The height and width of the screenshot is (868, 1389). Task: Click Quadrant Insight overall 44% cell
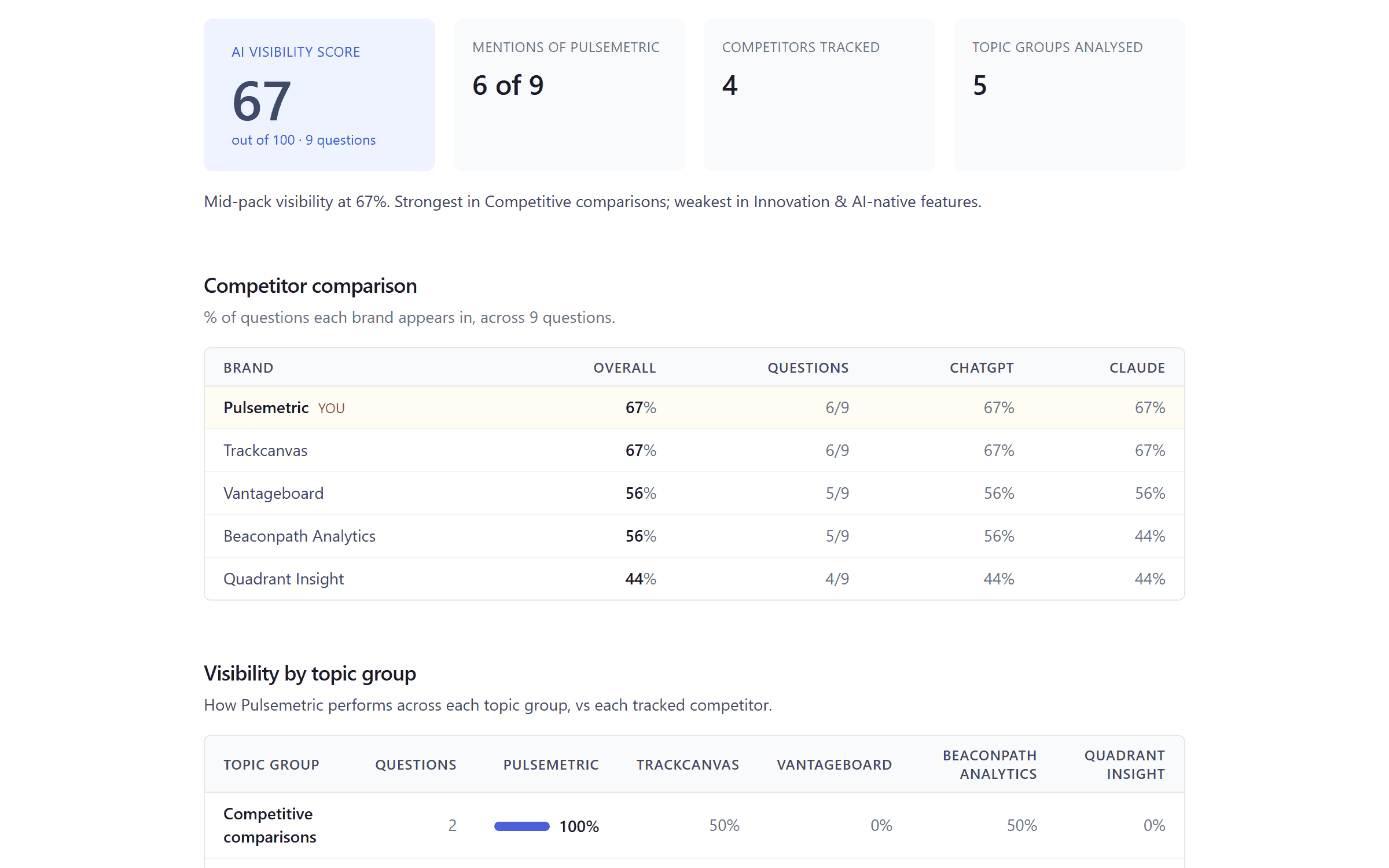[x=641, y=579]
